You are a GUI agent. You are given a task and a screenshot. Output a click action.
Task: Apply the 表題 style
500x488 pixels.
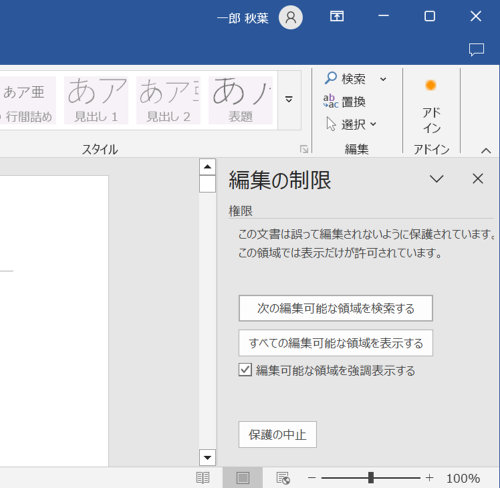pos(241,100)
